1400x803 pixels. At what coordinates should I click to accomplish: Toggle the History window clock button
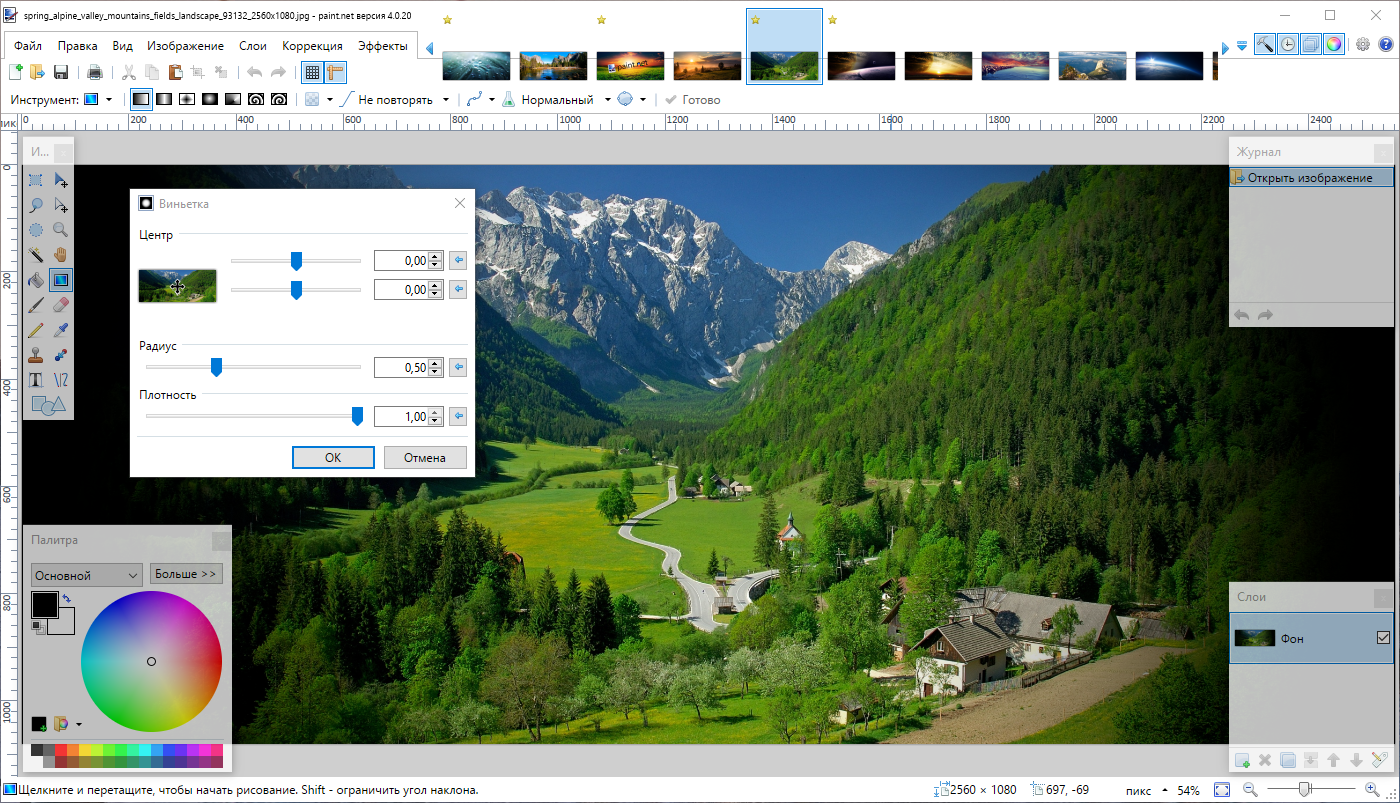click(x=1288, y=44)
